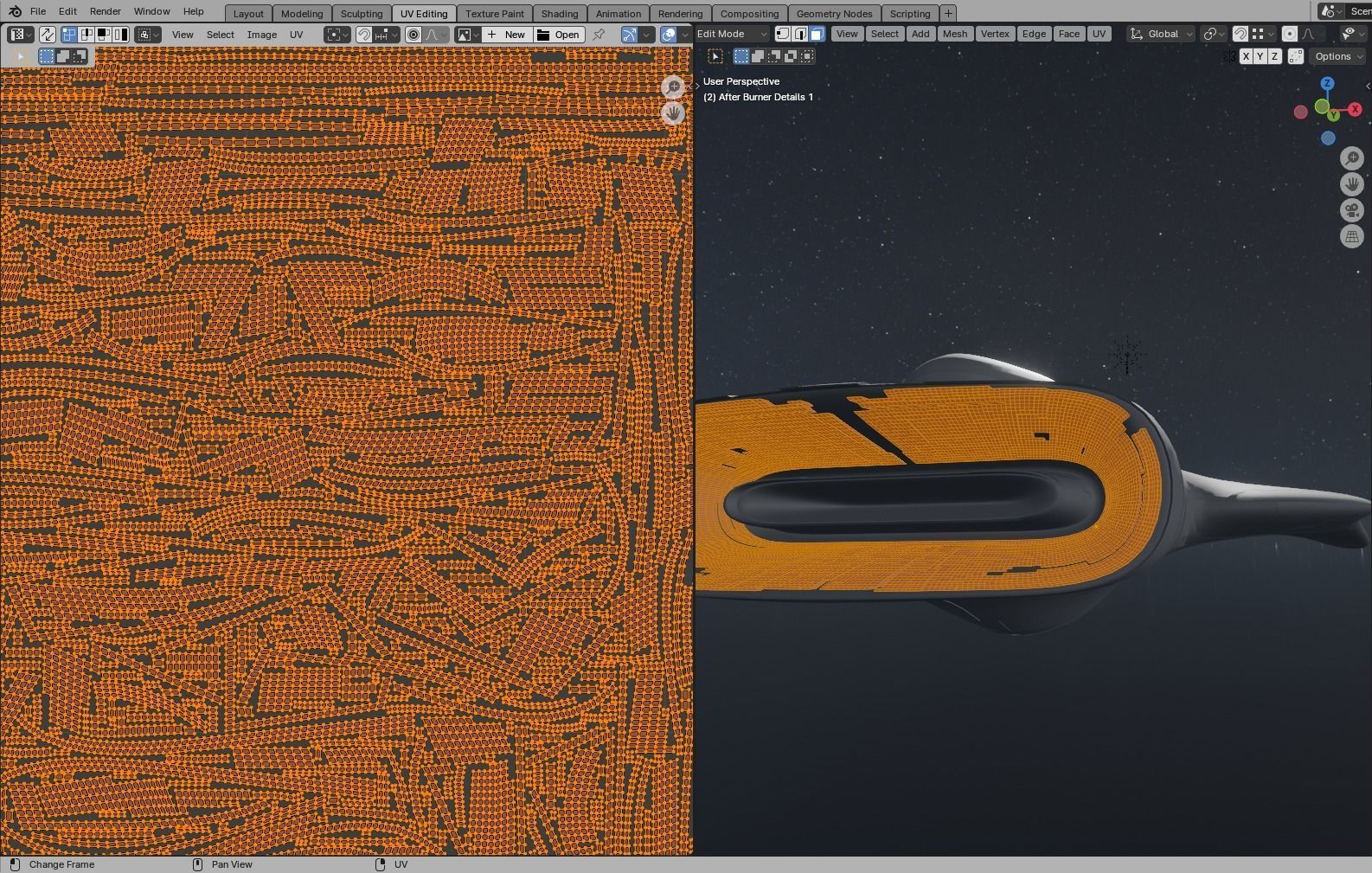Click the UV editor pan hand gizmo
This screenshot has height=873, width=1372.
pos(673,113)
